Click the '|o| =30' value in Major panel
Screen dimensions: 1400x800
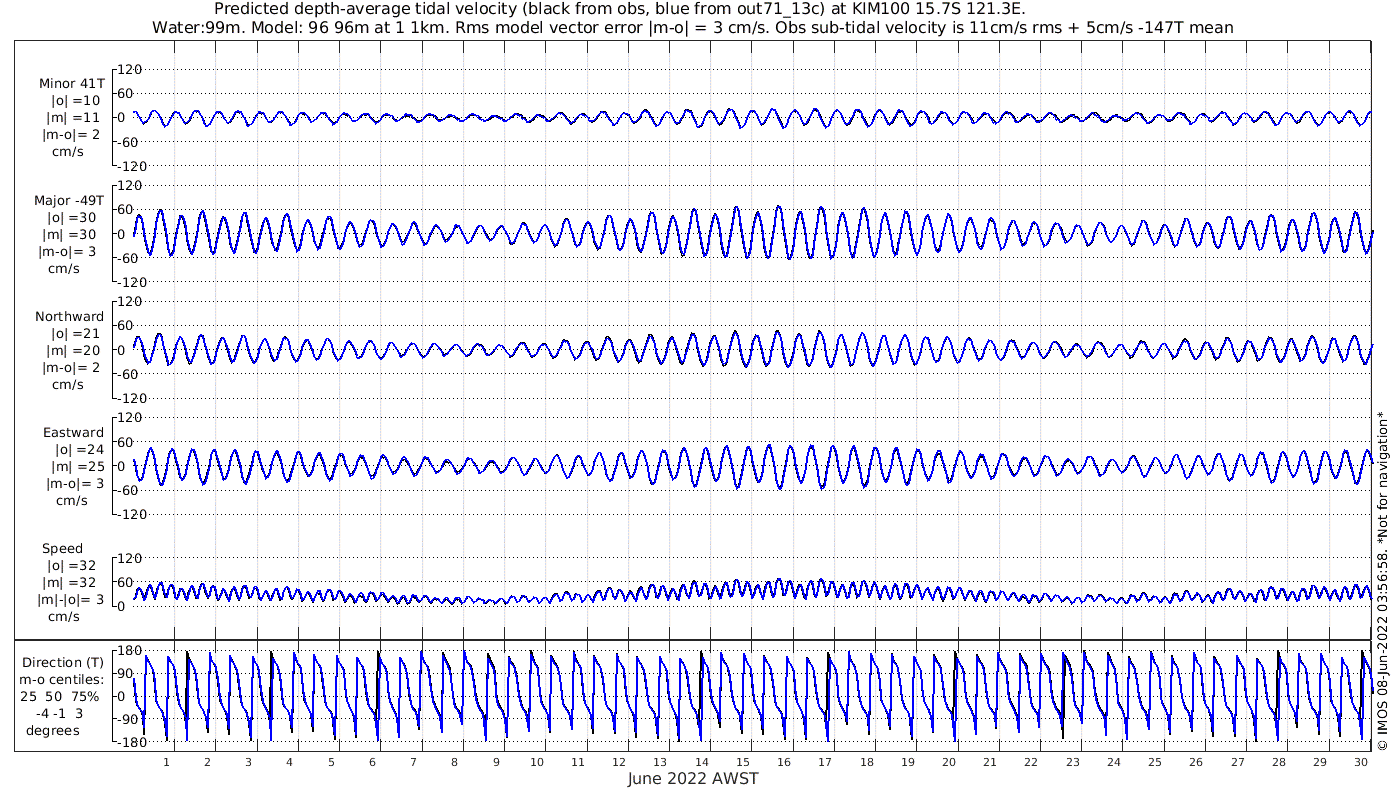72,218
